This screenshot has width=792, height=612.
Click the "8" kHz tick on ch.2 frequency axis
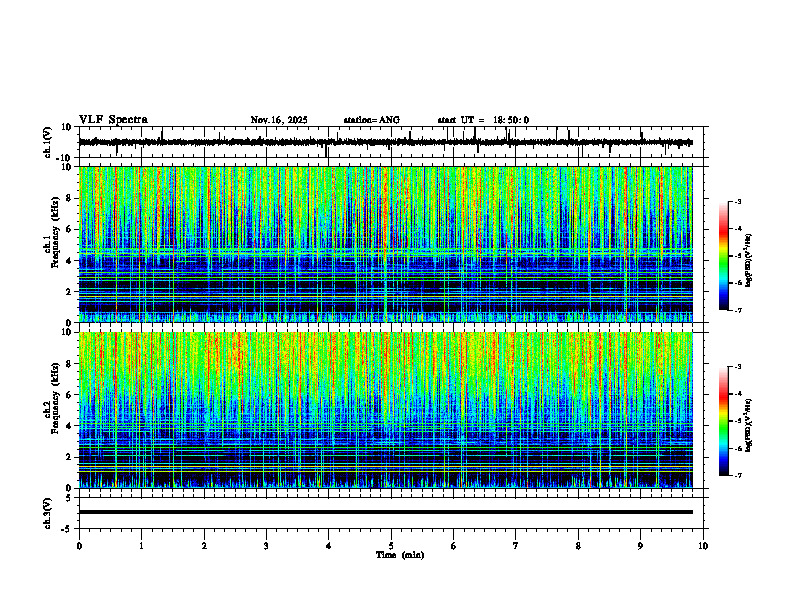(x=70, y=364)
